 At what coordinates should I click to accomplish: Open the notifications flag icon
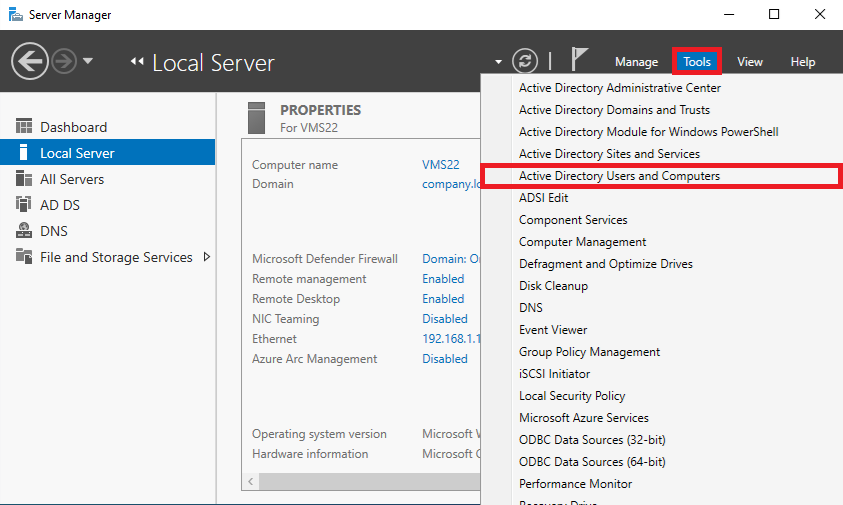(578, 59)
